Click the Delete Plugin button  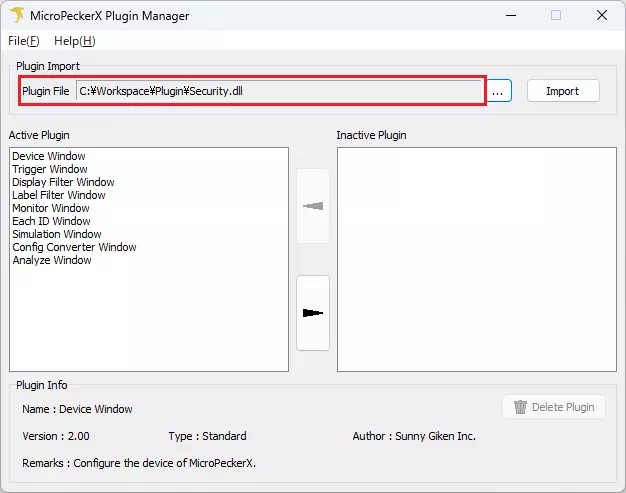click(554, 407)
